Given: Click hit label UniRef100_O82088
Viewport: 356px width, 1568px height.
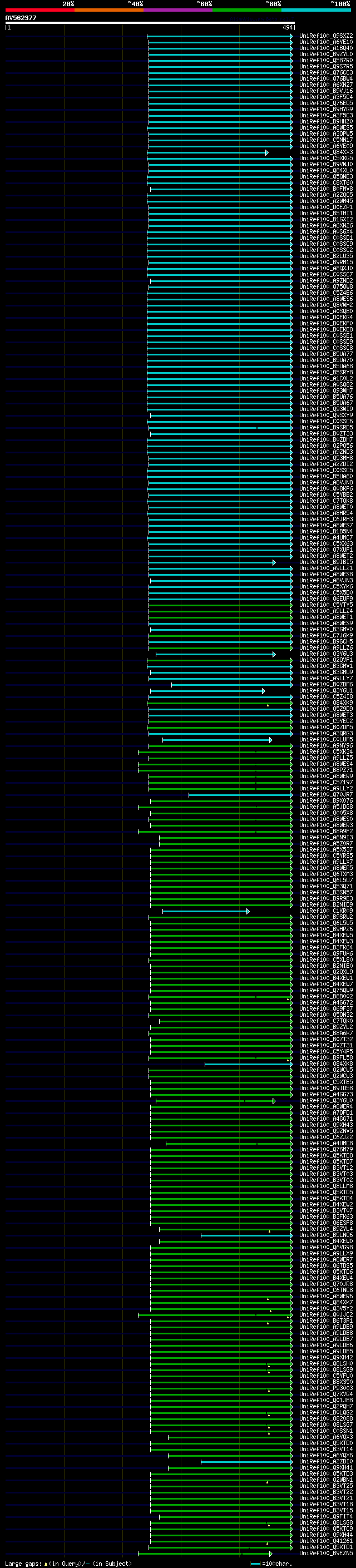Looking at the screenshot, I should click(x=326, y=1419).
